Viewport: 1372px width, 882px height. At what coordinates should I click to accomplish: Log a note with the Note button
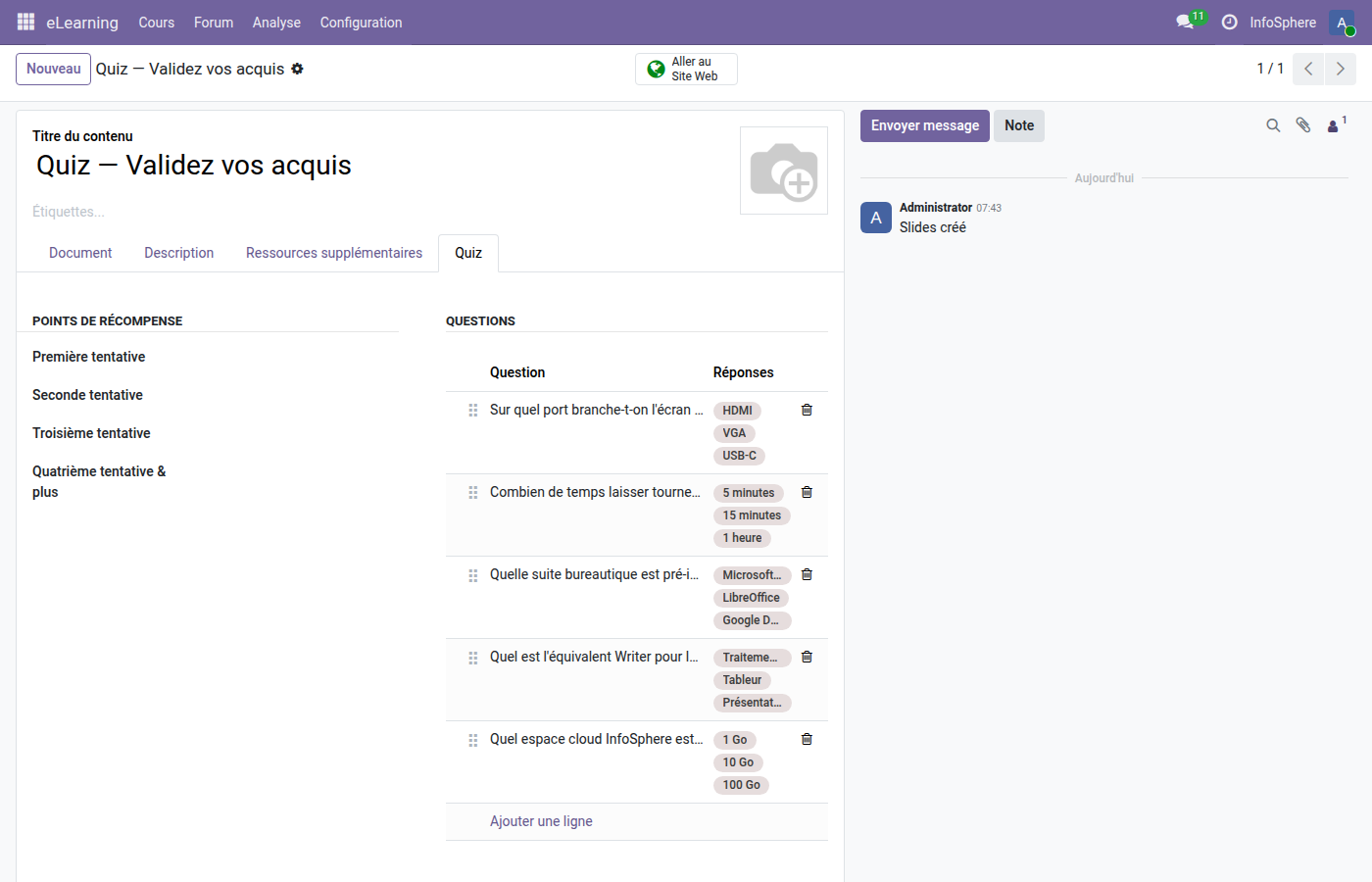pos(1018,125)
